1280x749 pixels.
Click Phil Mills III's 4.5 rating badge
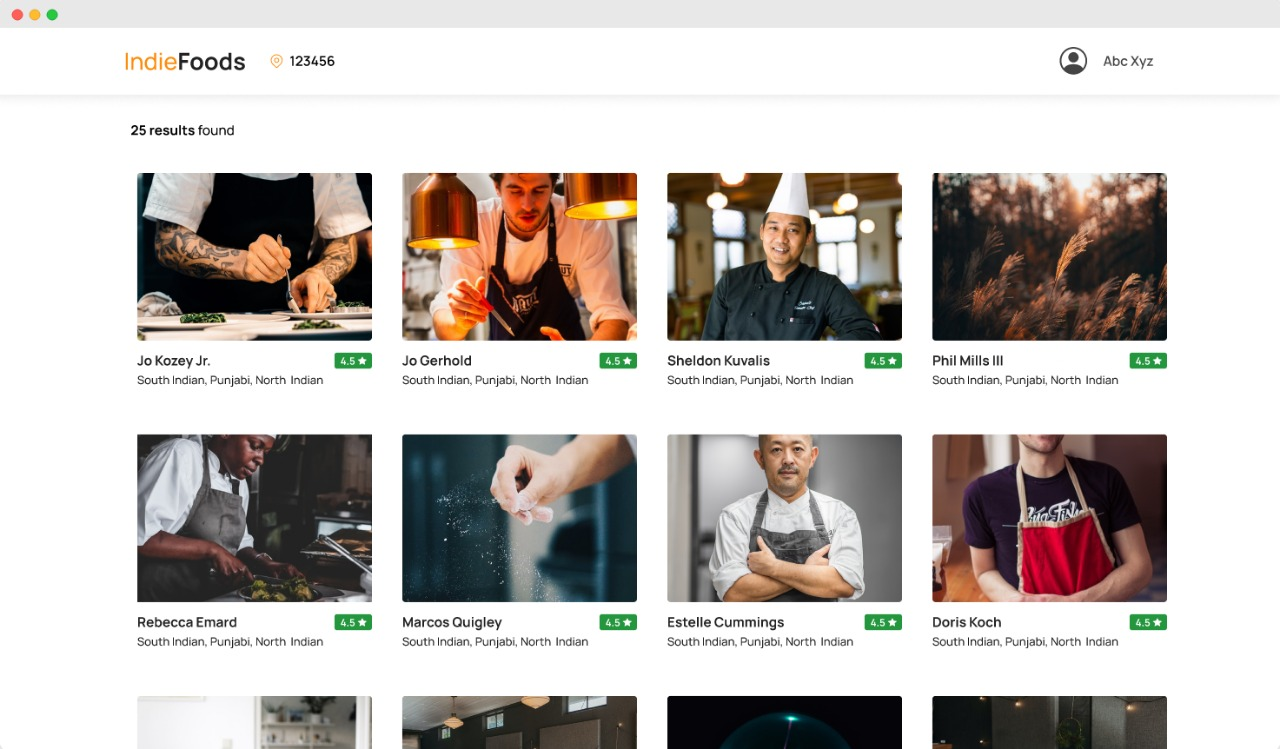(x=1148, y=361)
